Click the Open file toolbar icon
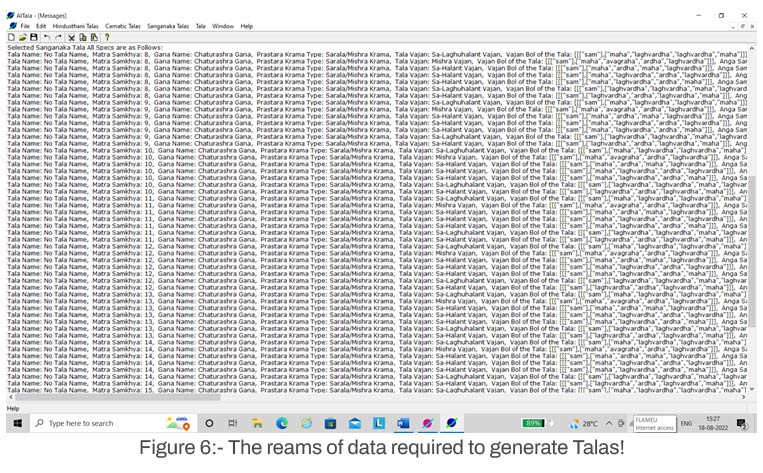 pyautogui.click(x=22, y=37)
